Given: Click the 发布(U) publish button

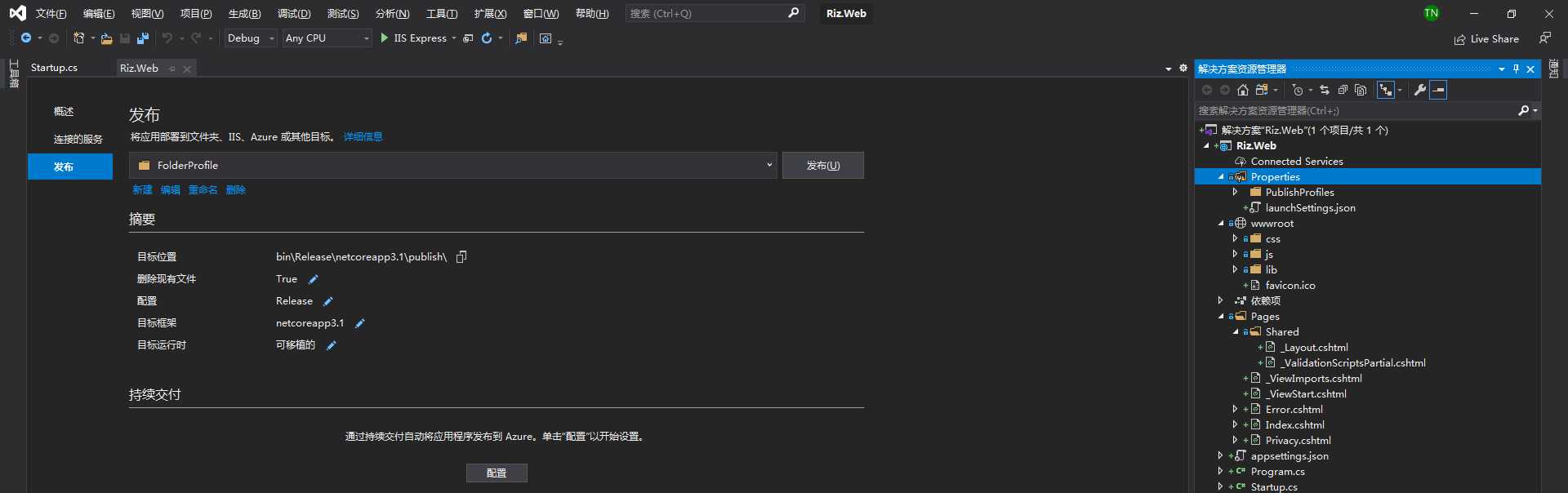Looking at the screenshot, I should point(823,166).
